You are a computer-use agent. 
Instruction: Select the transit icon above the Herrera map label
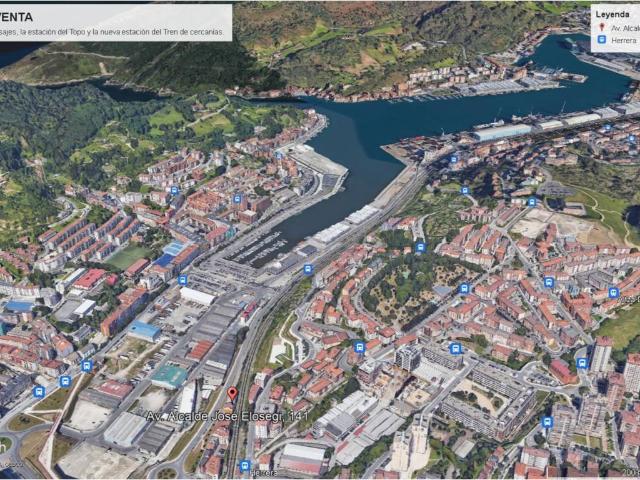coord(244,466)
